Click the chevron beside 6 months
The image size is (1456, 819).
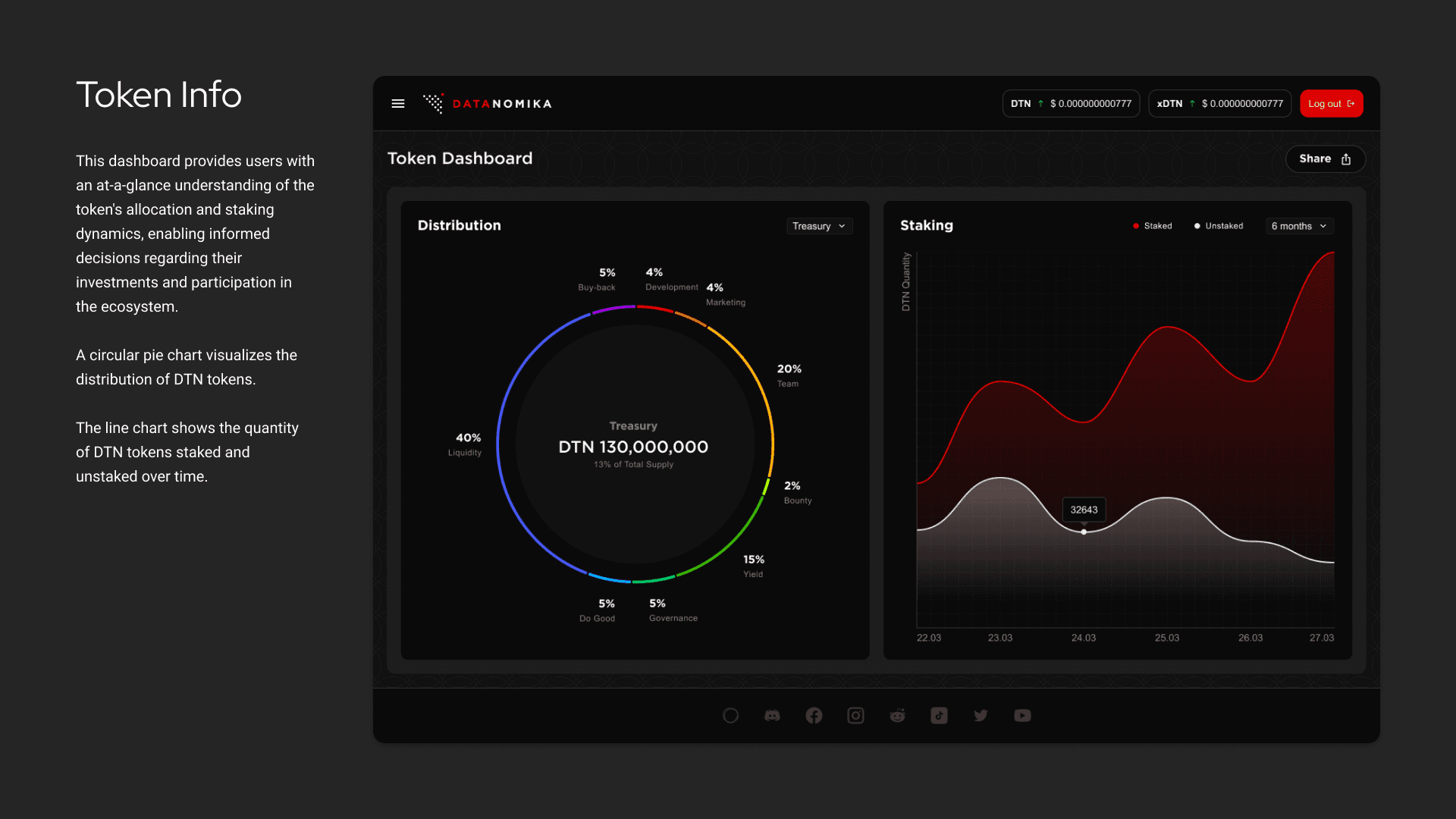click(1323, 226)
